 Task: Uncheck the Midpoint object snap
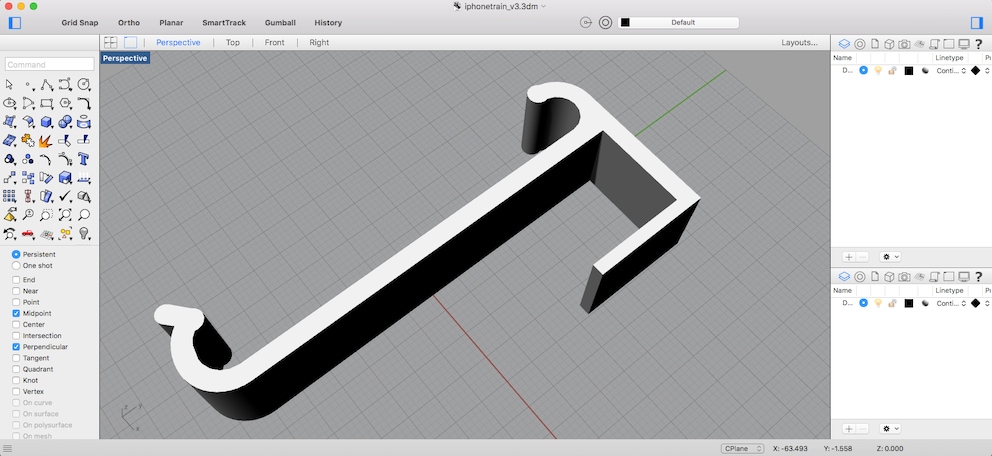click(16, 313)
